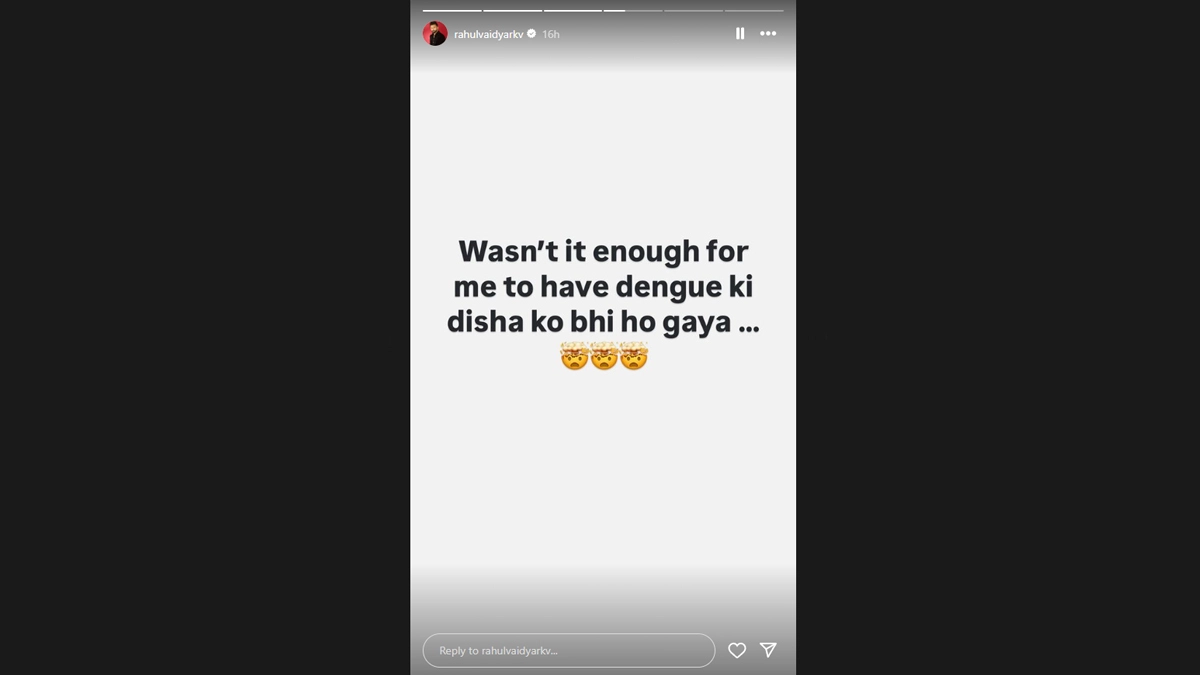Skip to the last story progress segment
1200x675 pixels.
(x=754, y=10)
